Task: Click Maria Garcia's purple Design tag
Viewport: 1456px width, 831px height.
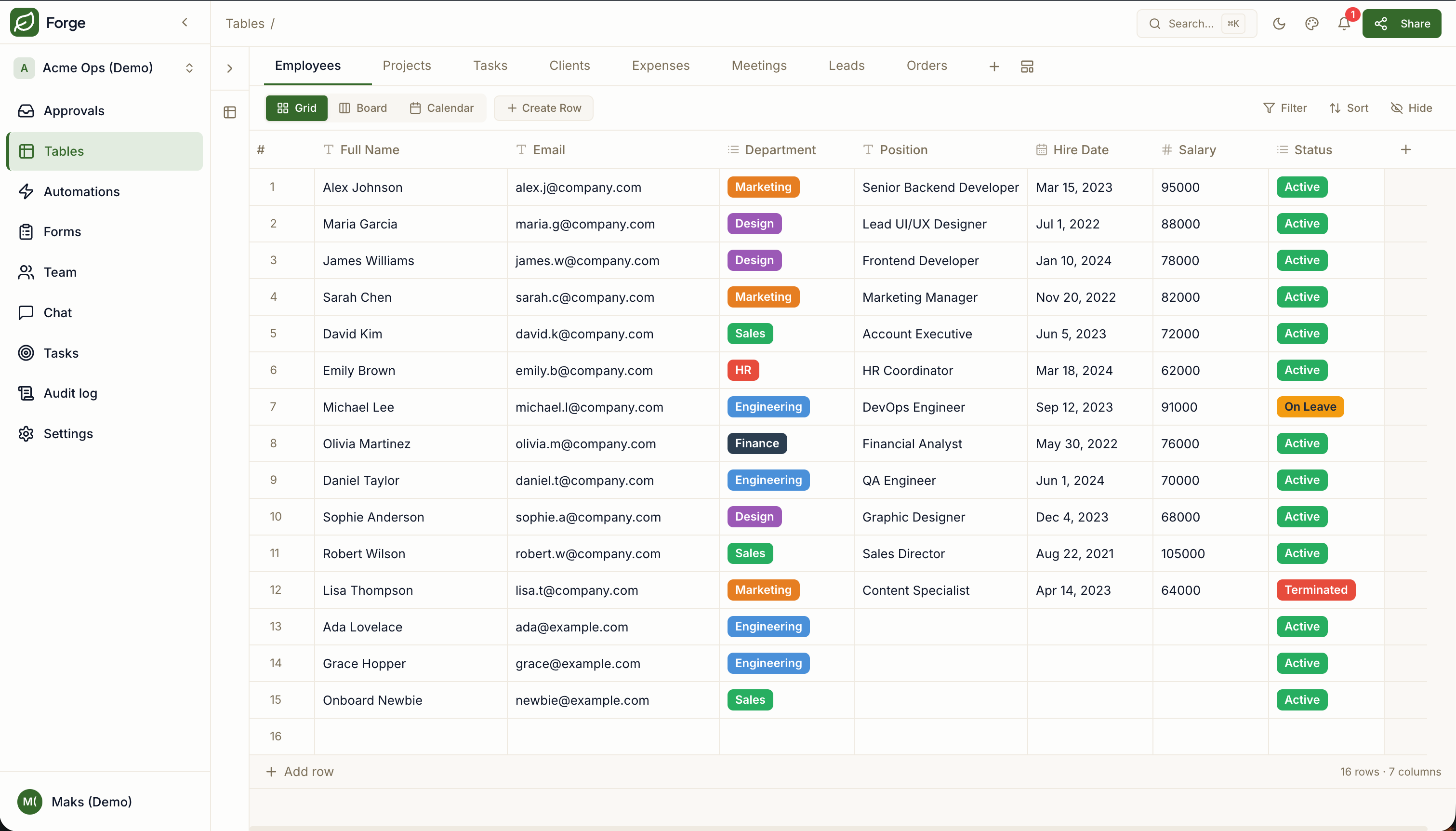Action: (754, 224)
